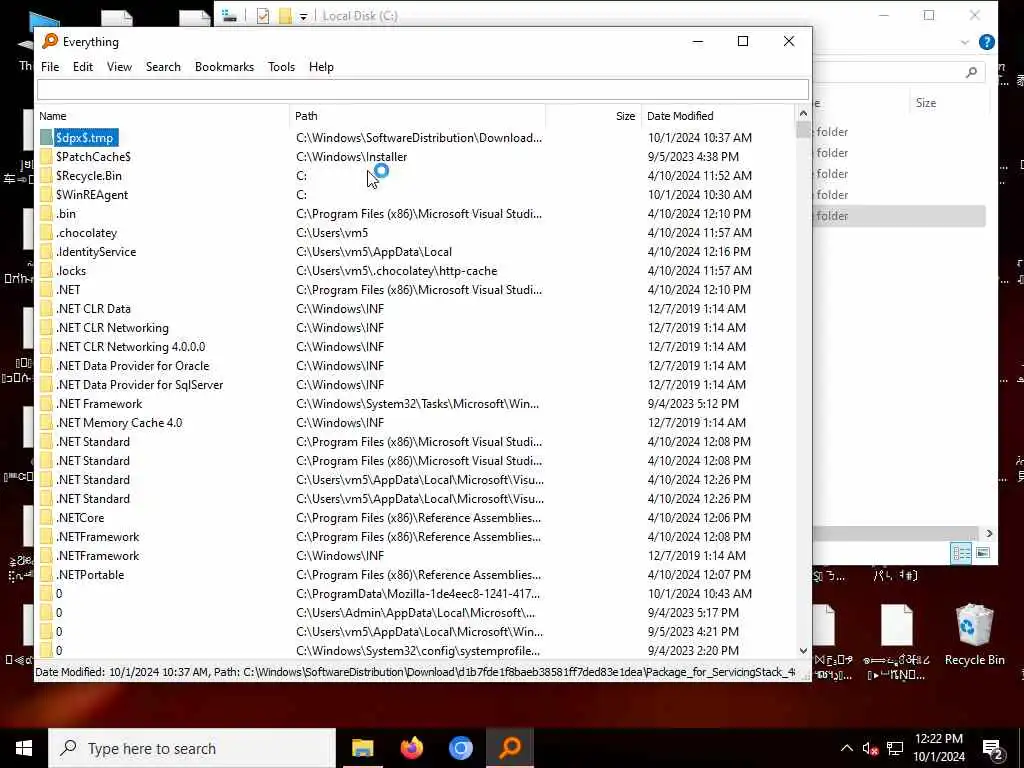1024x768 pixels.
Task: Click the search magnifier in File Explorer
Action: 971,72
